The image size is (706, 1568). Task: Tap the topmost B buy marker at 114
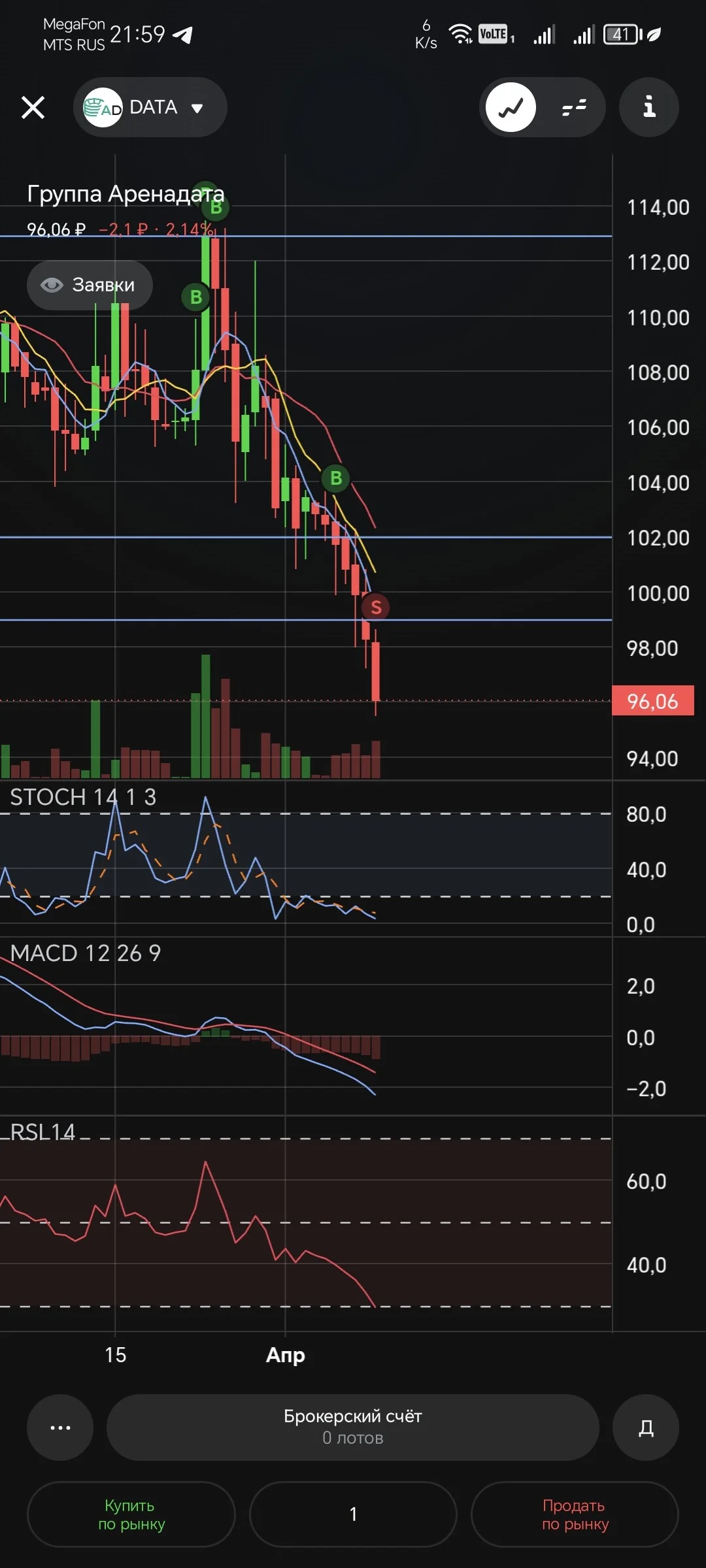point(216,208)
